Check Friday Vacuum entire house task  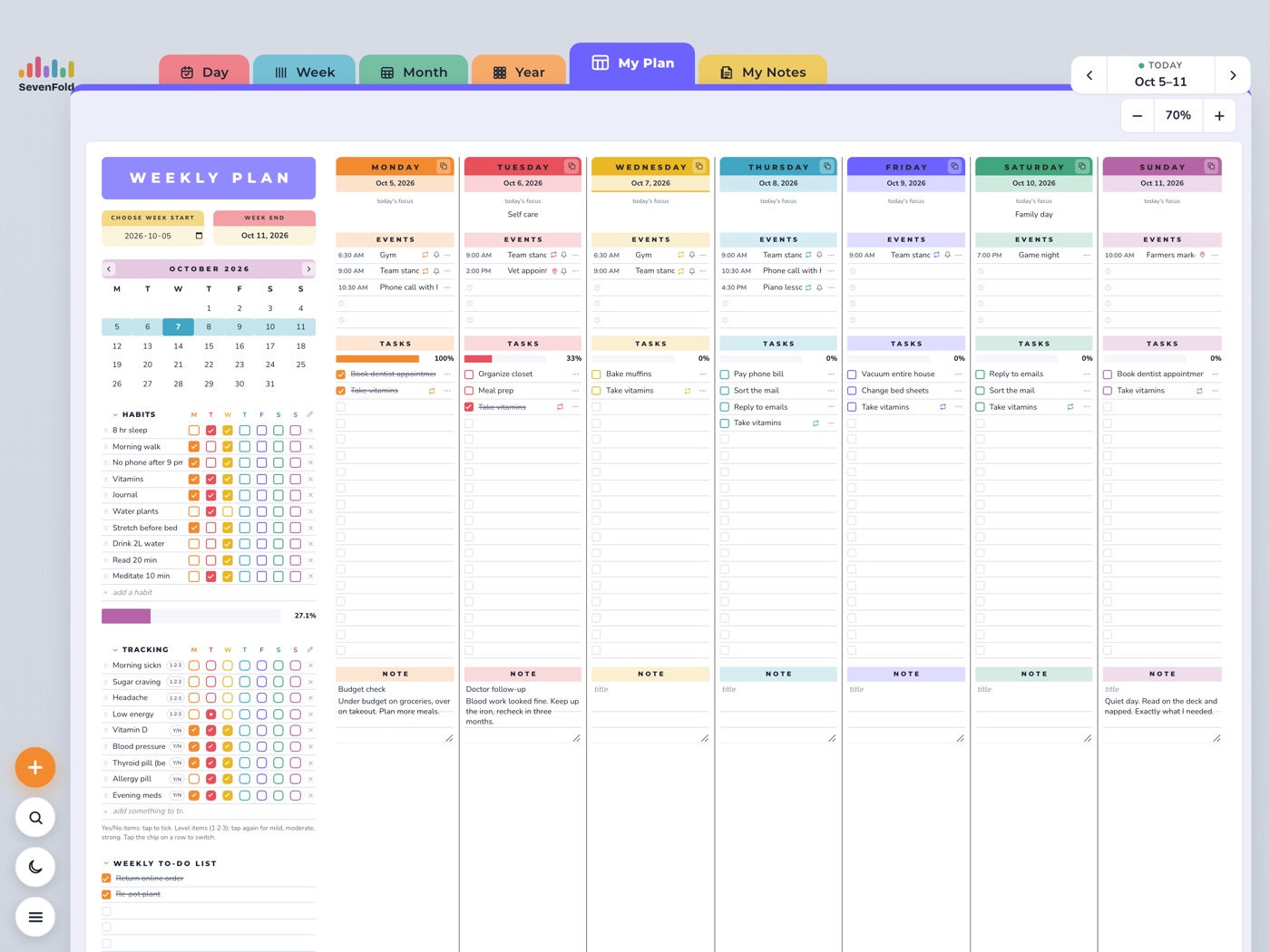(x=852, y=374)
